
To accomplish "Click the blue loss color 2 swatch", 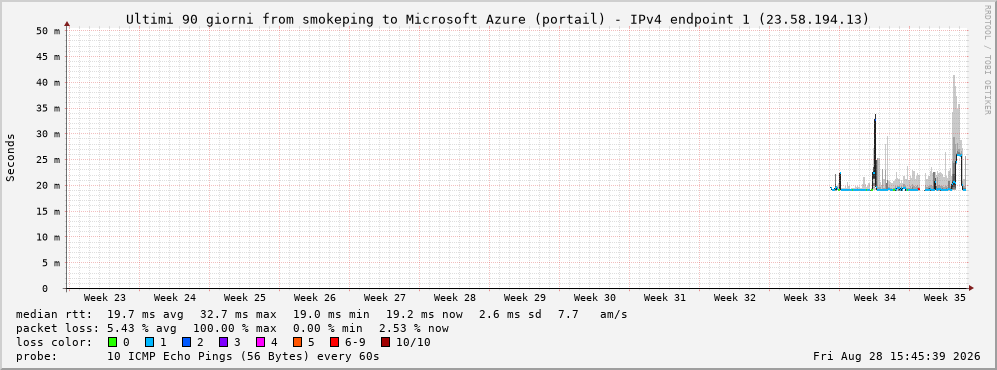I will [x=186, y=342].
